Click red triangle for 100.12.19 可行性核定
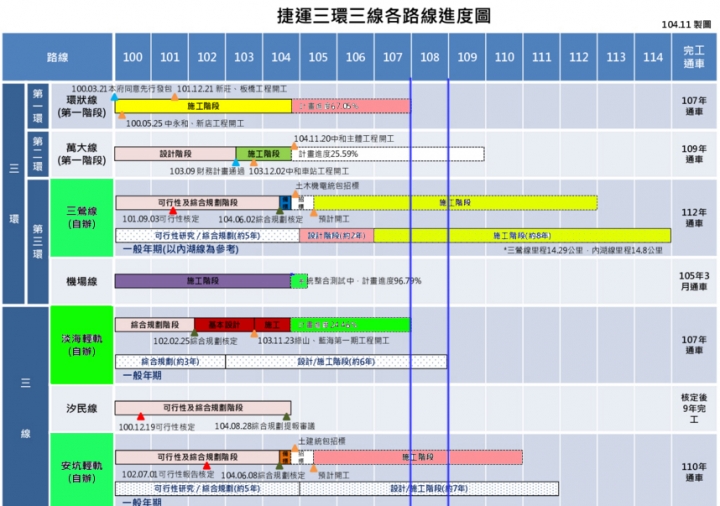Image resolution: width=720 pixels, height=506 pixels. [x=141, y=416]
